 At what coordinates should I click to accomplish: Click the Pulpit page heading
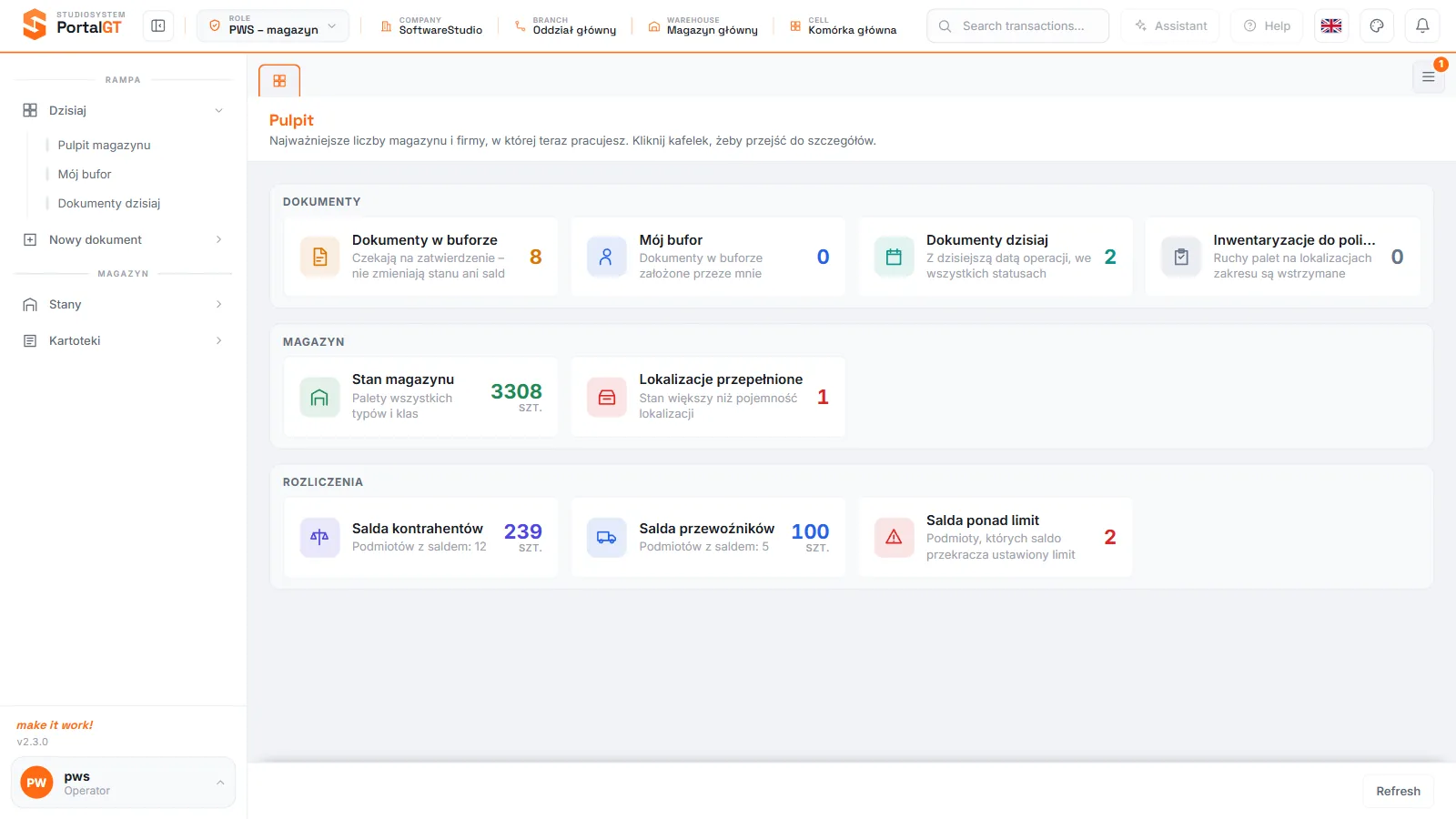click(x=291, y=120)
